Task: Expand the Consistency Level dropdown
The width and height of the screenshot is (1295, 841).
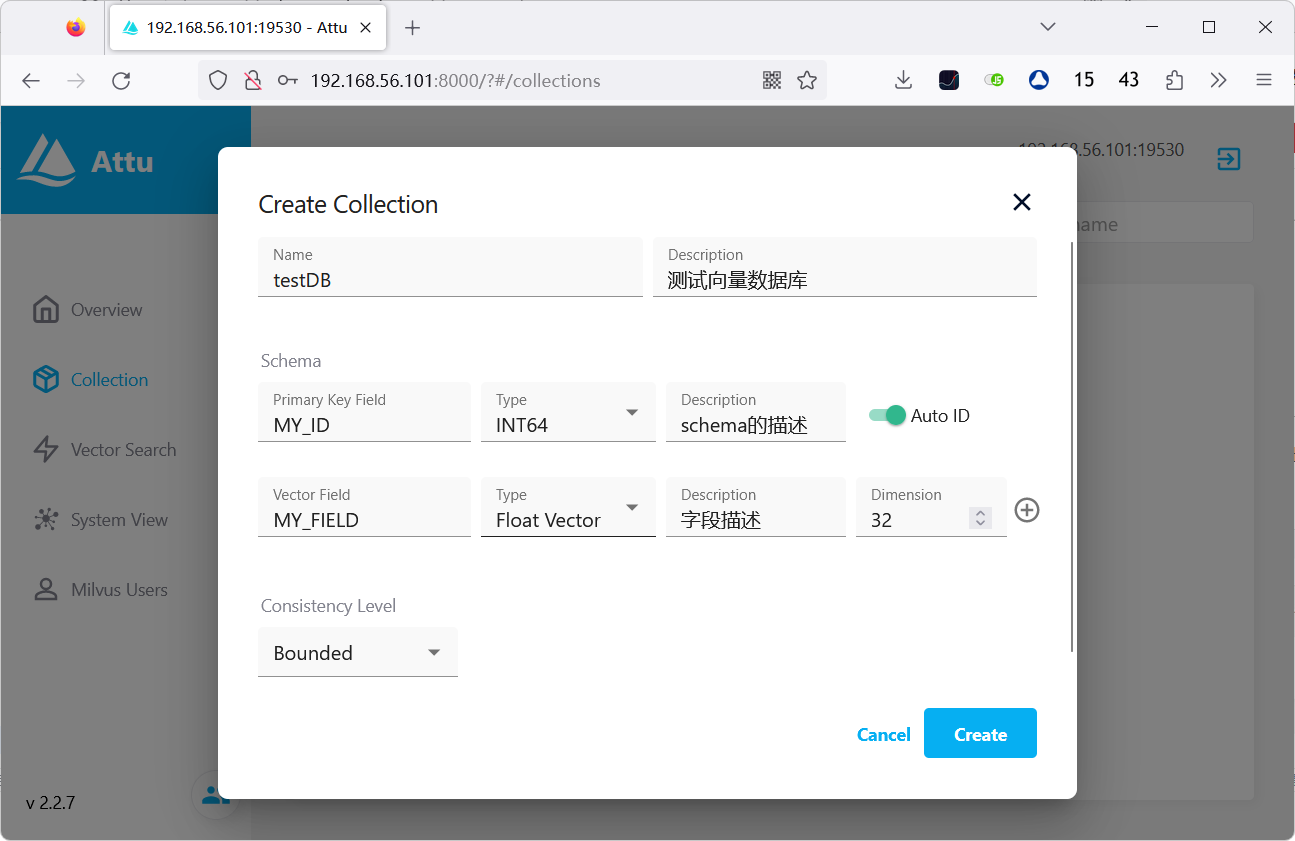Action: (x=358, y=652)
